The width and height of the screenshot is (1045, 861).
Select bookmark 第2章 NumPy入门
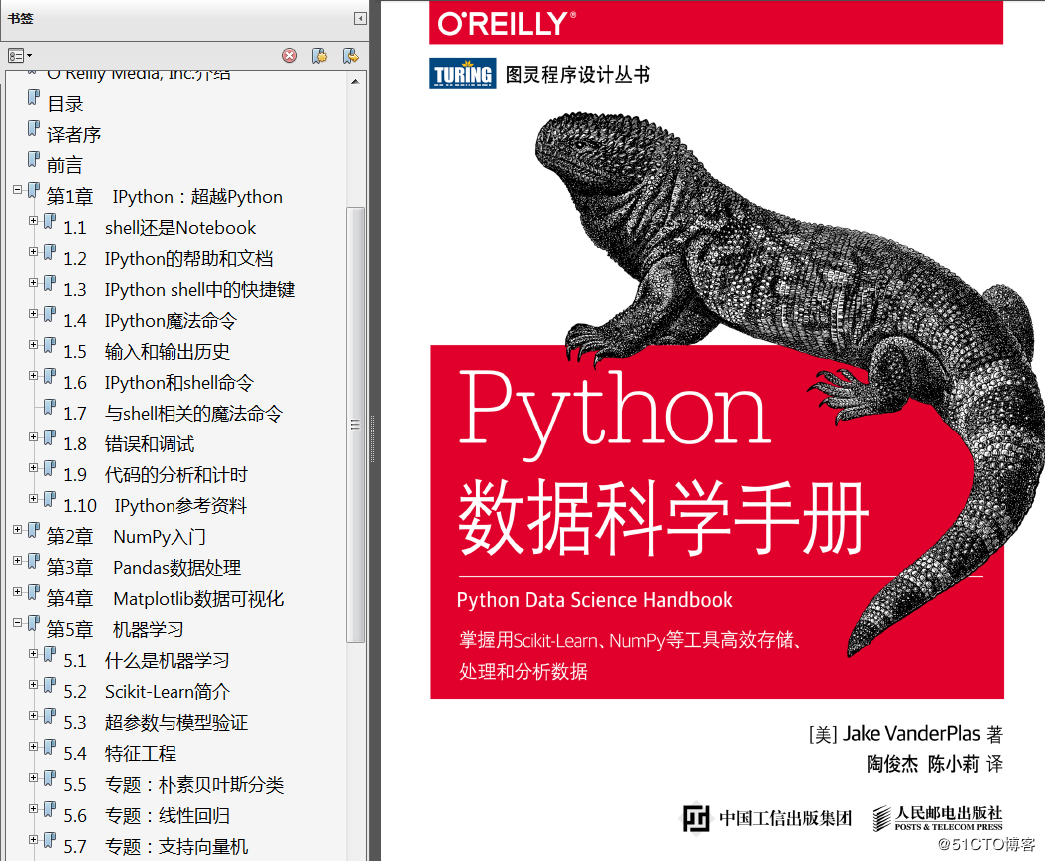click(x=126, y=537)
